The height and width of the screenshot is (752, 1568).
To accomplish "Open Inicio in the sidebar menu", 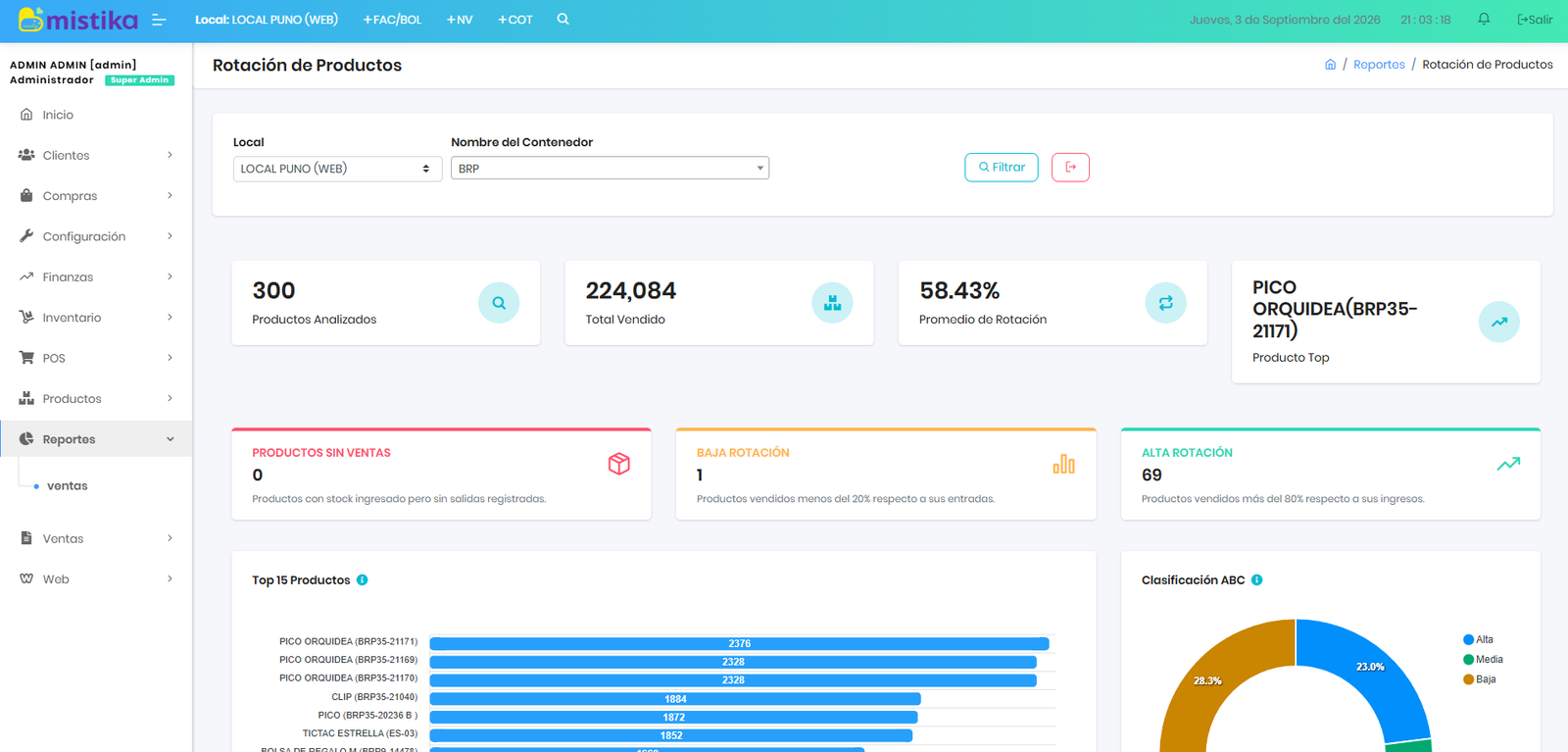I will 96,115.
